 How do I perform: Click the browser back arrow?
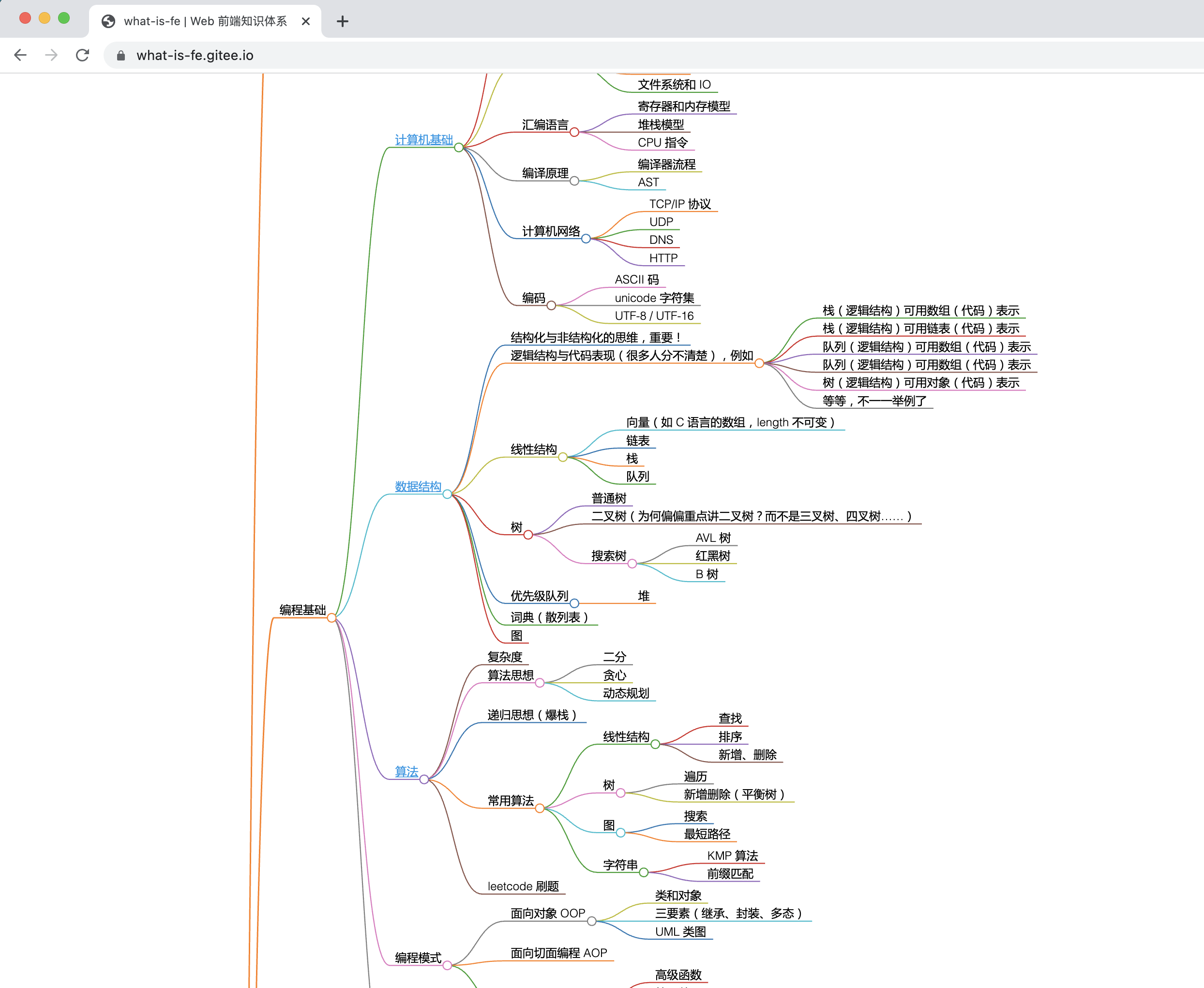(x=20, y=55)
